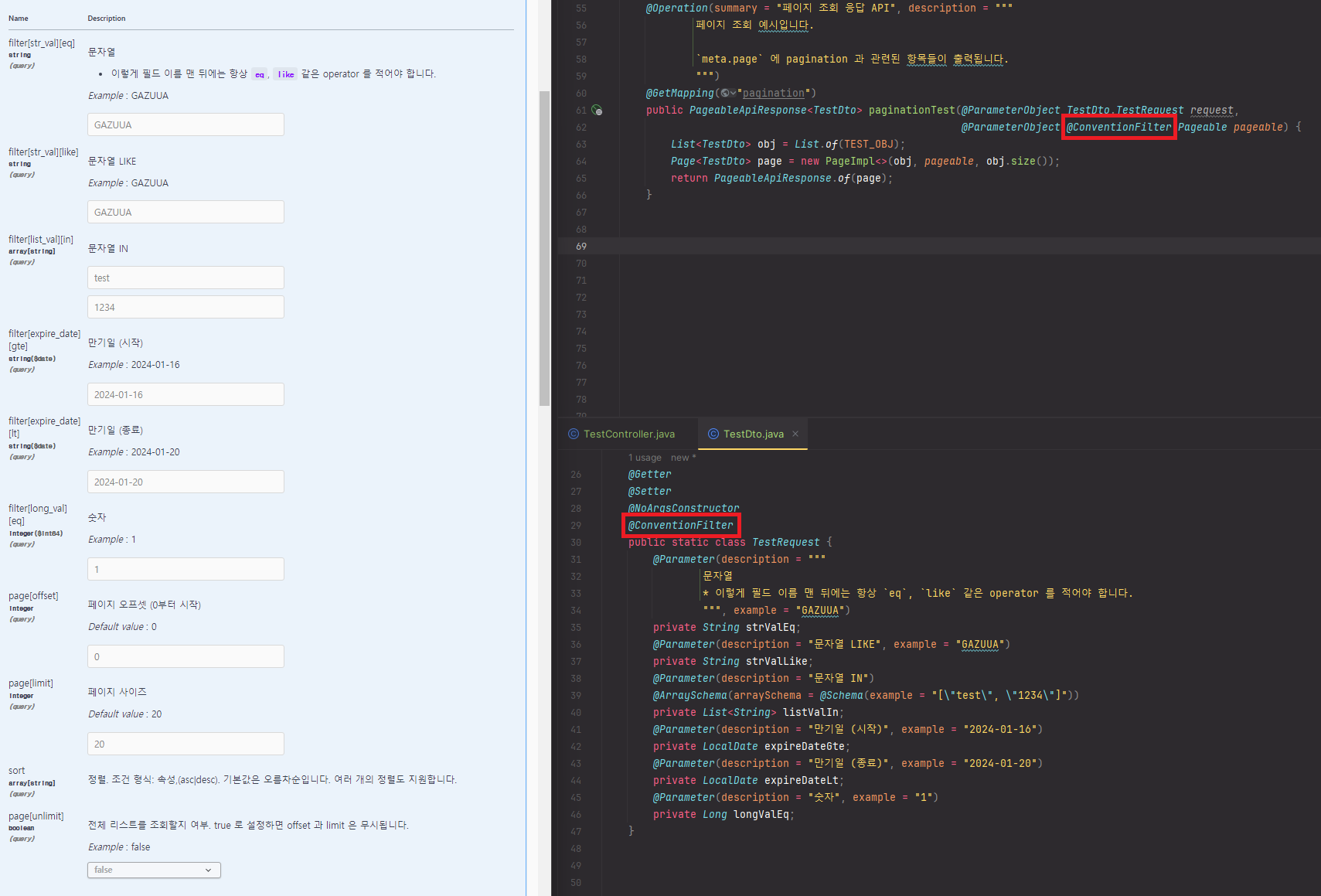This screenshot has width=1321, height=896.
Task: Select the TestDto.java tab
Action: [x=753, y=434]
